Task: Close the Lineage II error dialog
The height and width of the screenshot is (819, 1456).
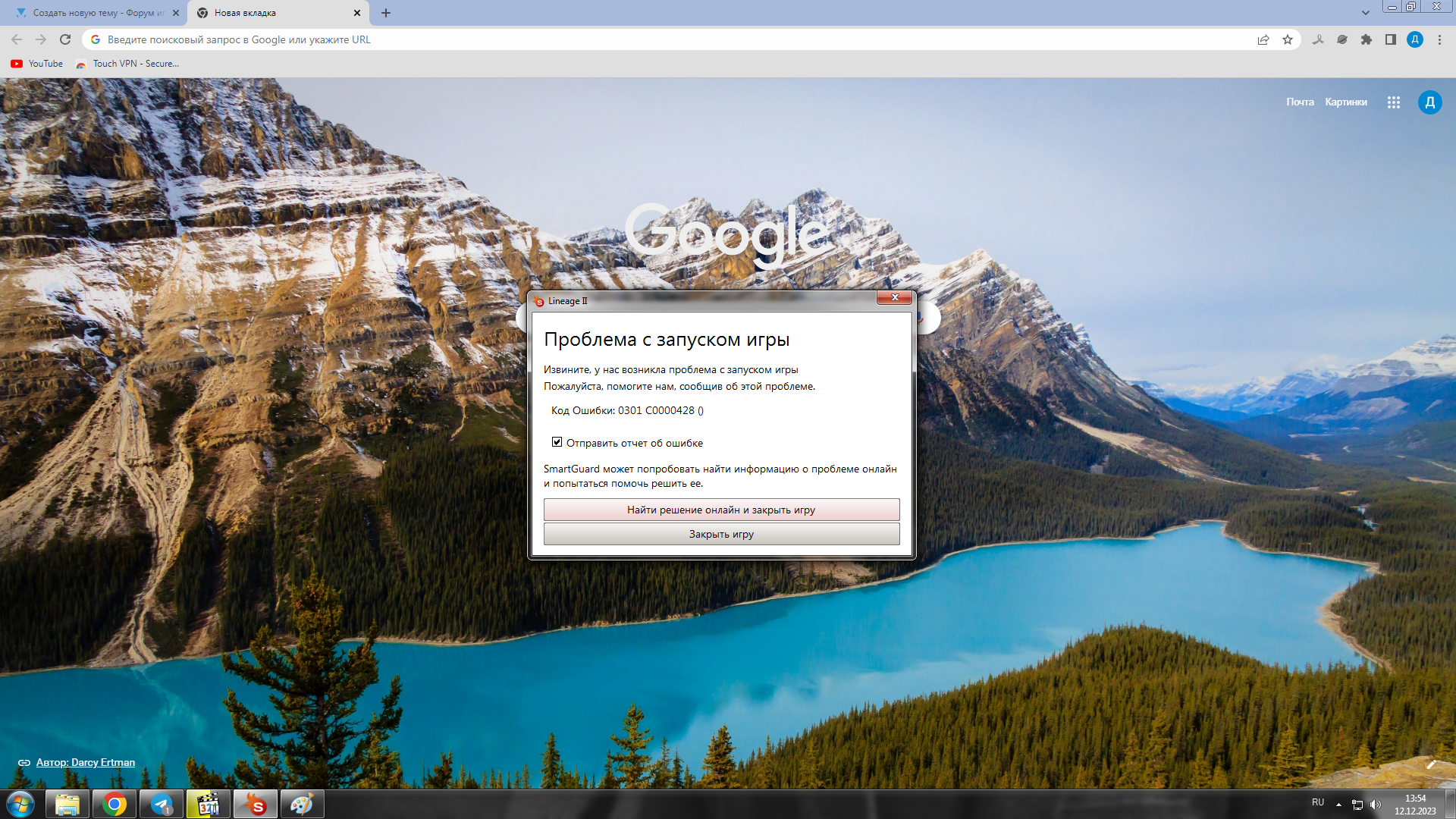Action: click(894, 297)
